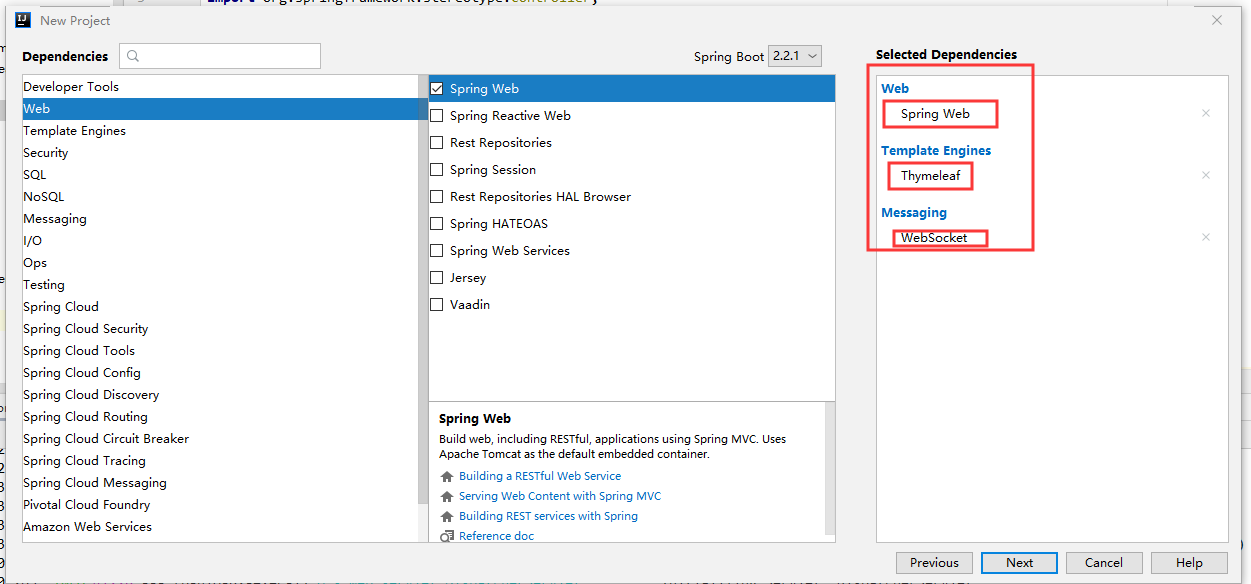Select the Template Engines category
The image size is (1251, 584).
click(75, 131)
